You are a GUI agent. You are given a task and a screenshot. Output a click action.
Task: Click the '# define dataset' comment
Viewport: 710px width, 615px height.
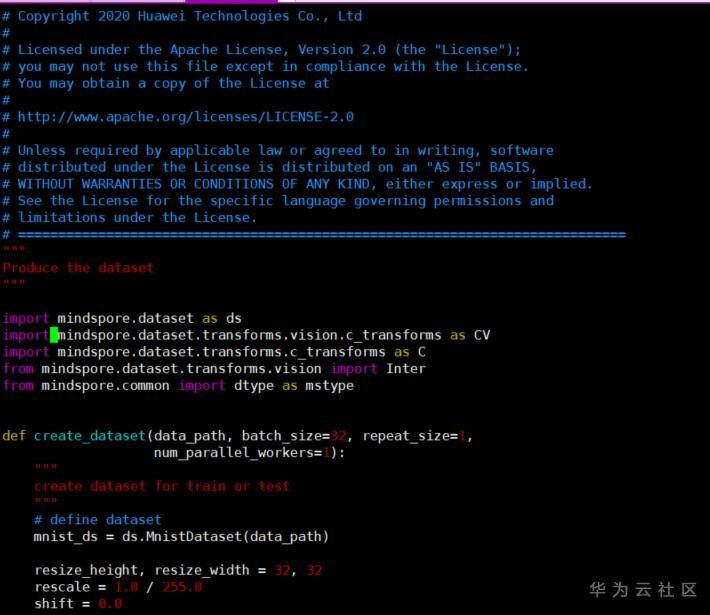point(98,520)
